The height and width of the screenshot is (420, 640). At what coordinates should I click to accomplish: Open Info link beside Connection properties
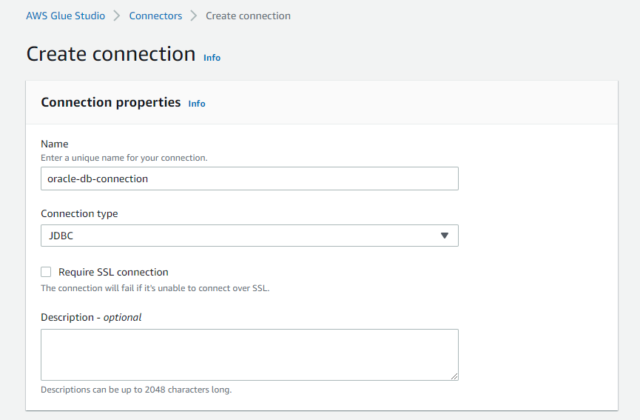coord(197,104)
